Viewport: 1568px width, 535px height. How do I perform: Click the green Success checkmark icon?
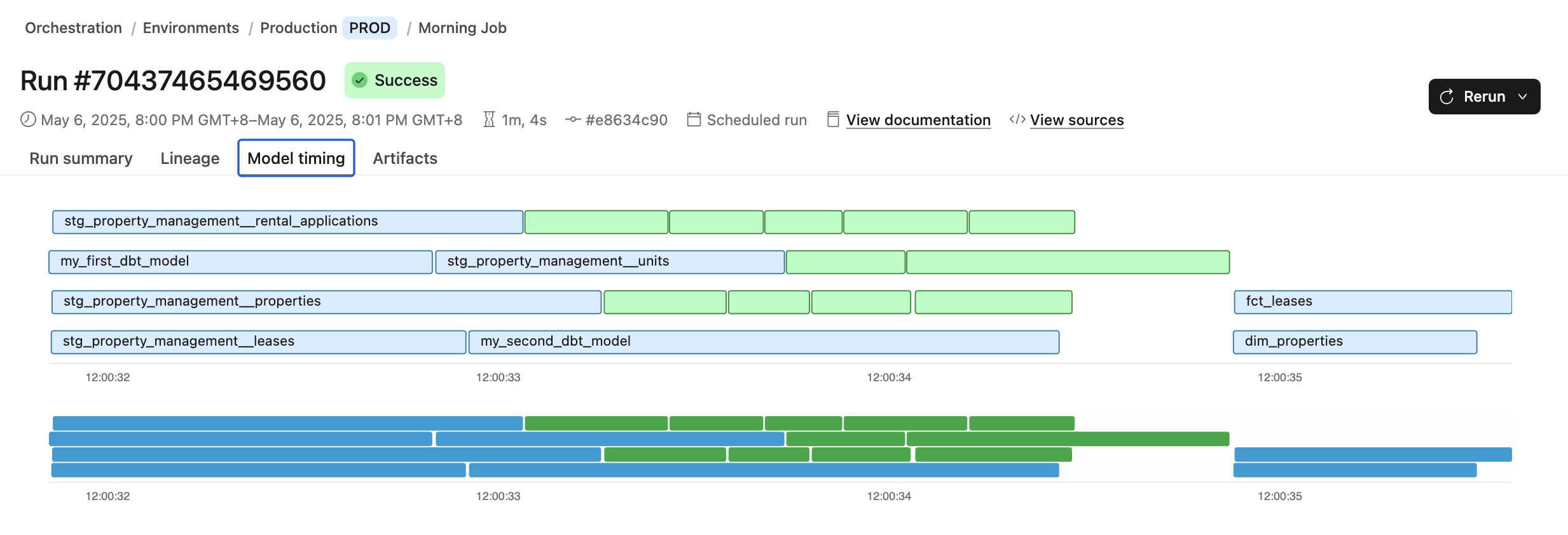pos(360,80)
